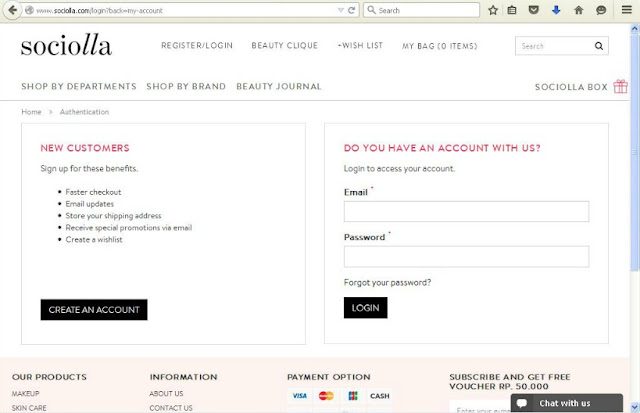Open Sociolla Box link
Image resolution: width=640 pixels, height=413 pixels.
[571, 87]
